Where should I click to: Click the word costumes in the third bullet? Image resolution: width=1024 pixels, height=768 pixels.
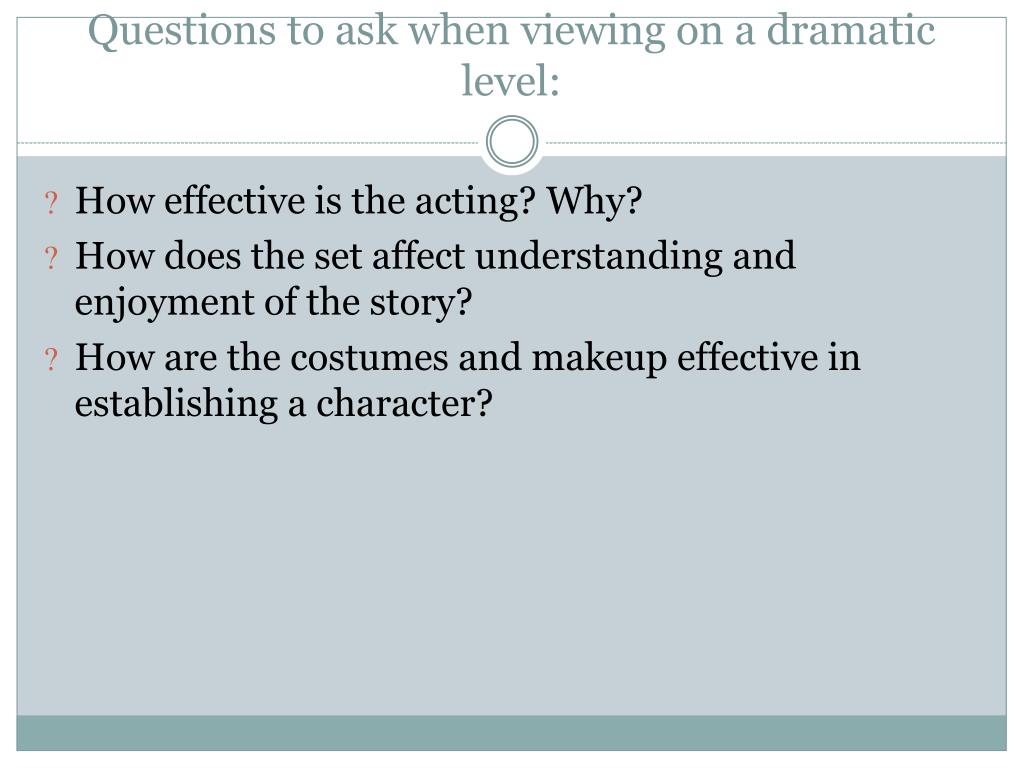[369, 359]
